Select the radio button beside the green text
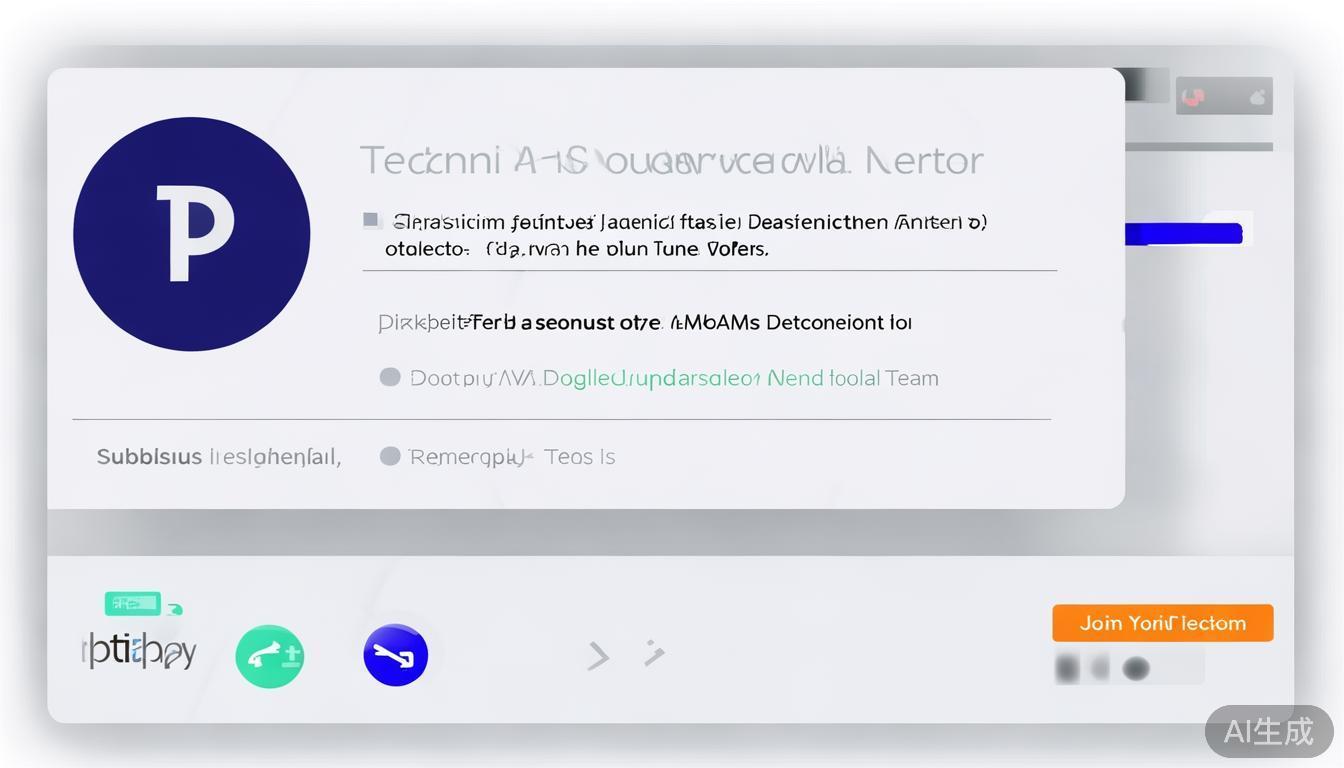Screen dimensions: 1344x768 point(390,377)
